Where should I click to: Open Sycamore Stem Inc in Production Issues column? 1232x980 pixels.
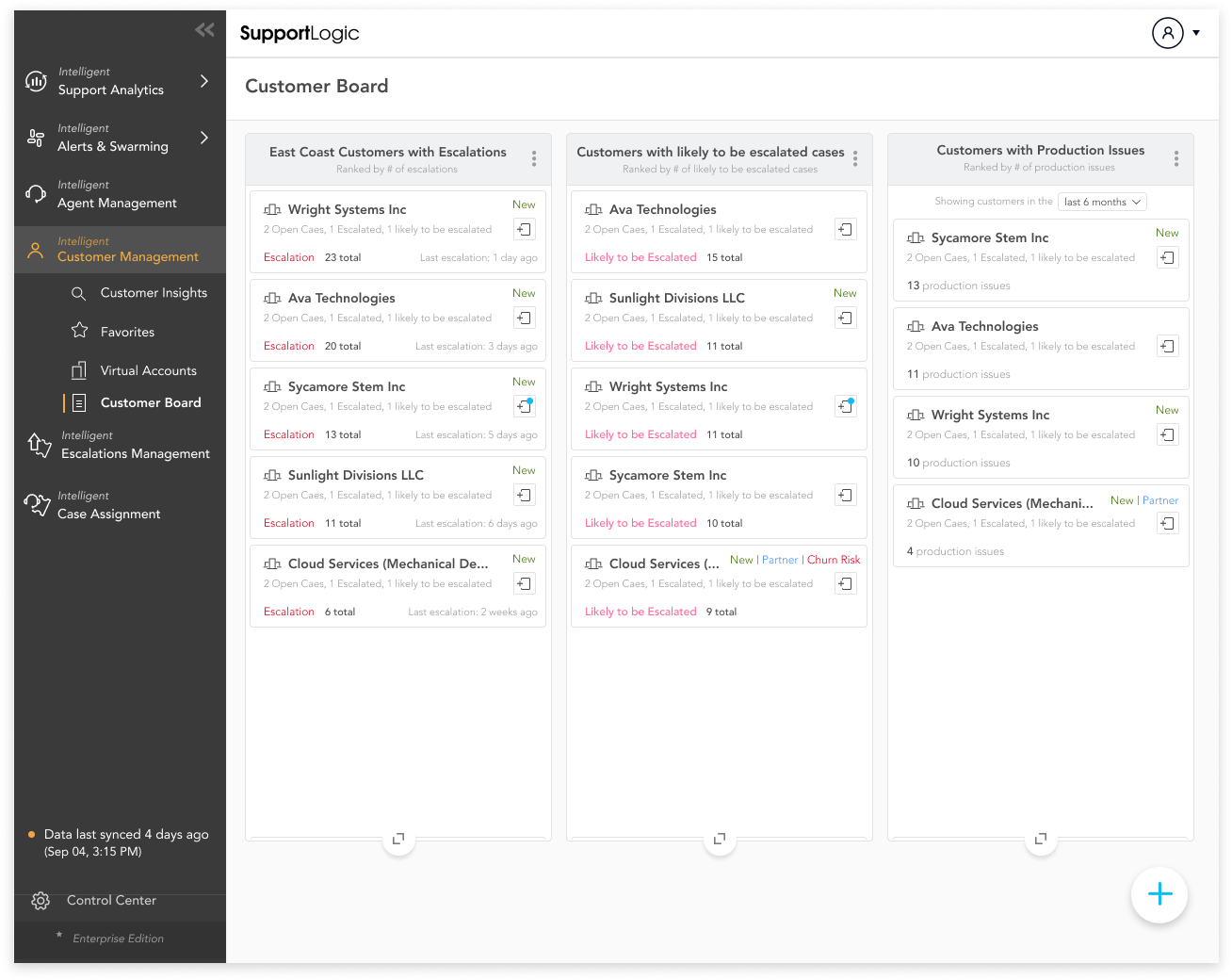coord(990,237)
